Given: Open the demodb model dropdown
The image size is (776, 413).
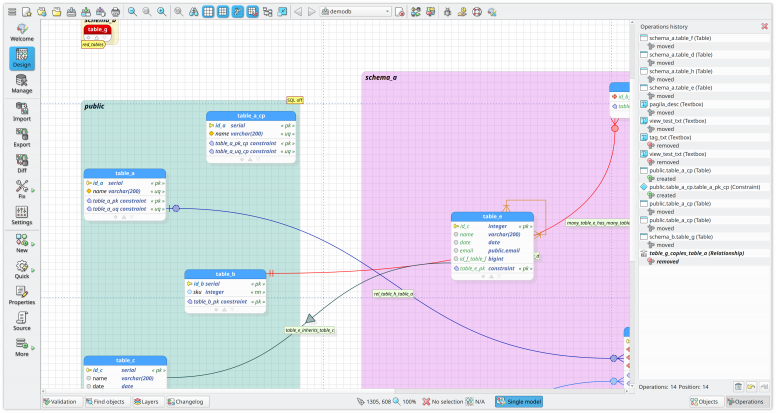Looking at the screenshot, I should point(355,11).
